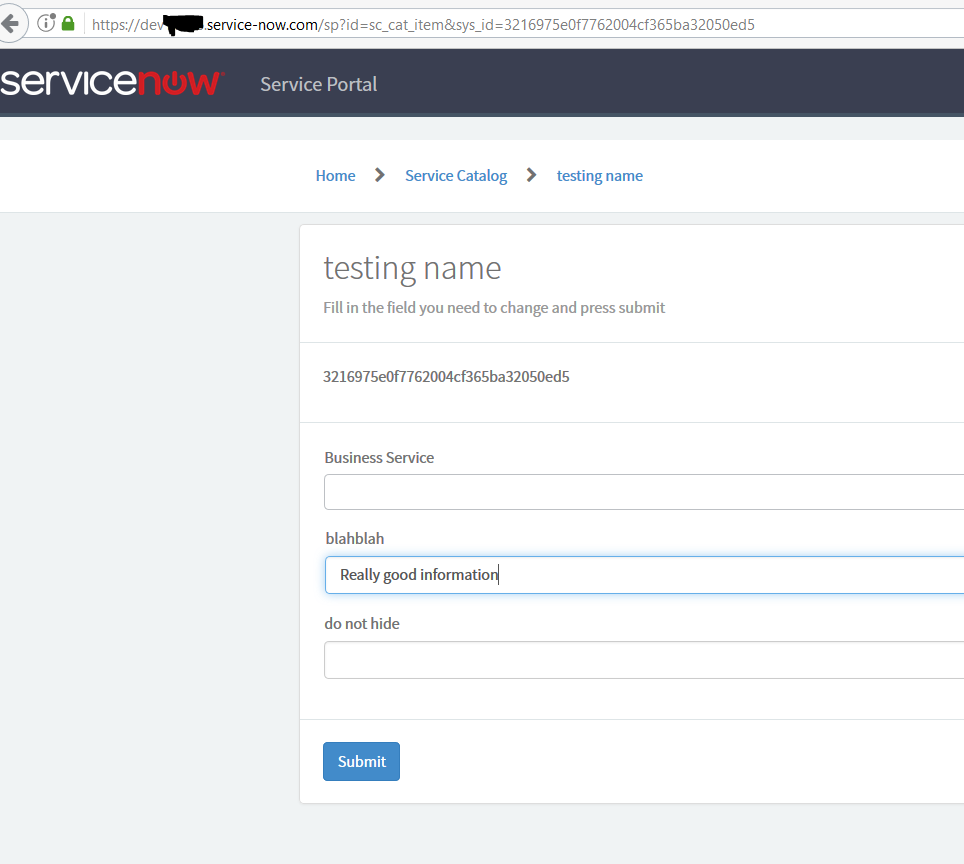Go to the Home breadcrumb
Viewport: 964px width, 864px height.
335,176
